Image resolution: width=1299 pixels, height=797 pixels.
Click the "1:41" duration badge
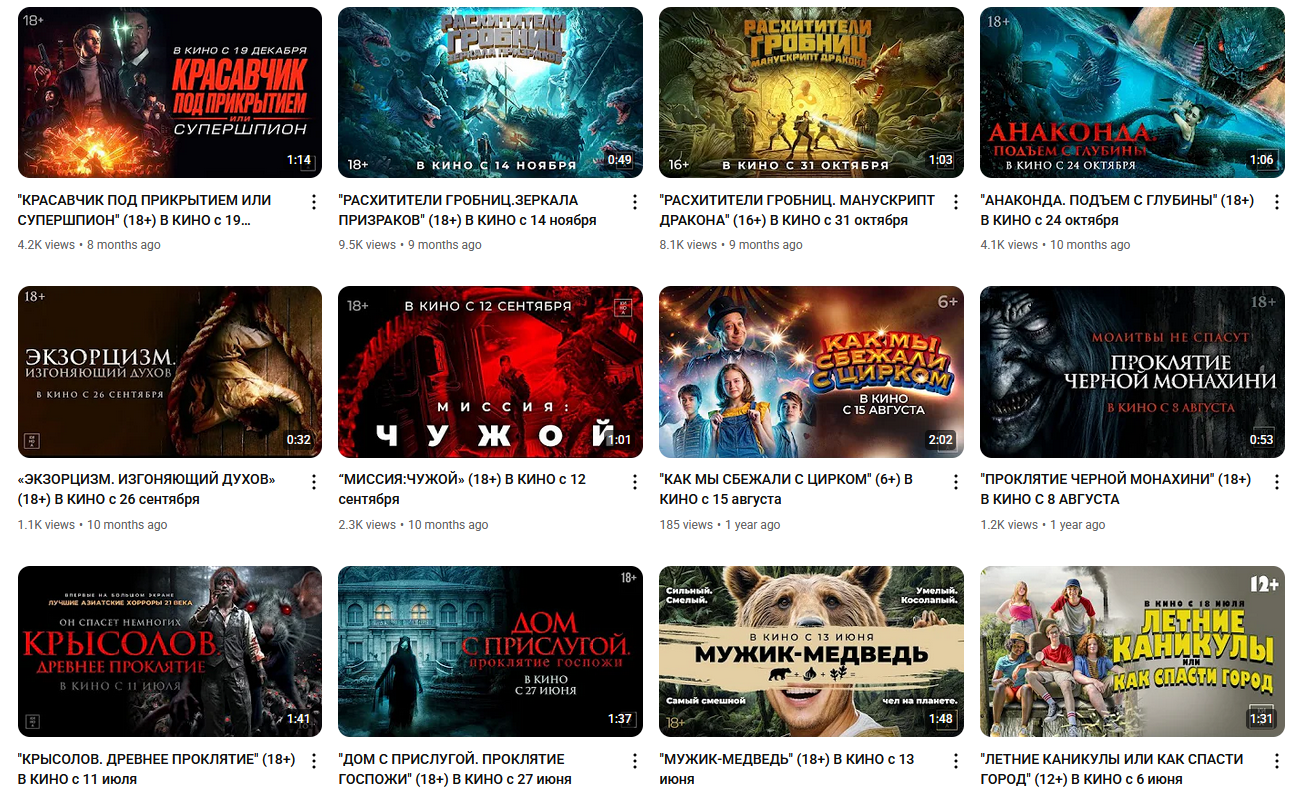(299, 719)
